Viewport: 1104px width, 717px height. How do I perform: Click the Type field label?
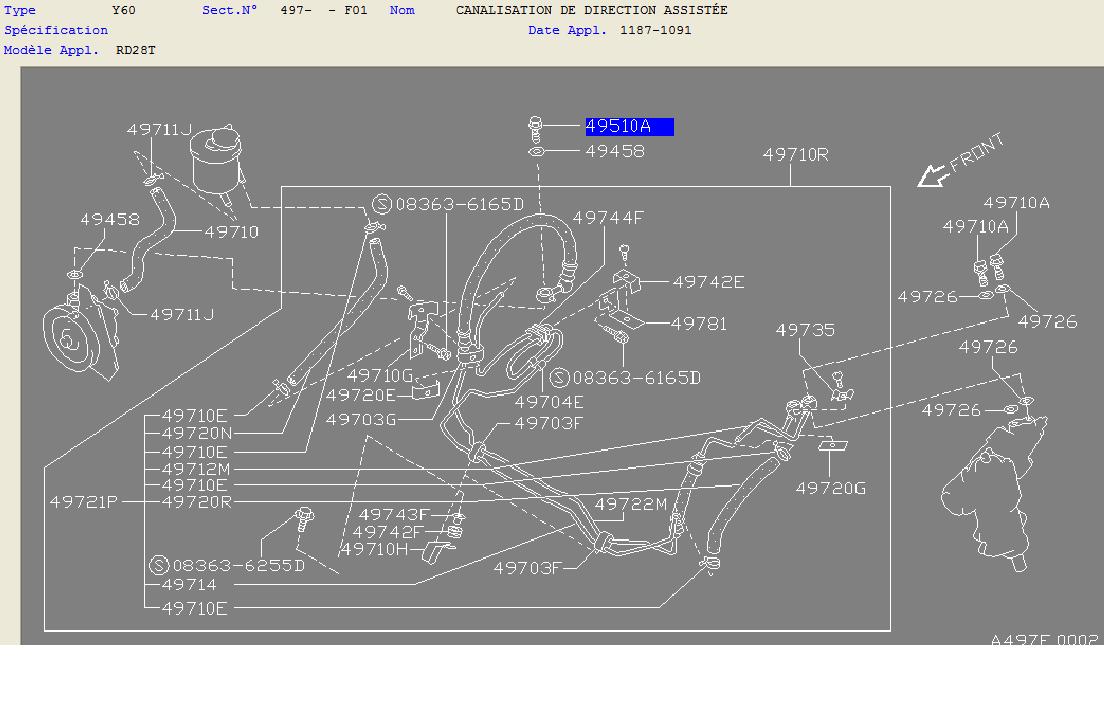[x=20, y=11]
